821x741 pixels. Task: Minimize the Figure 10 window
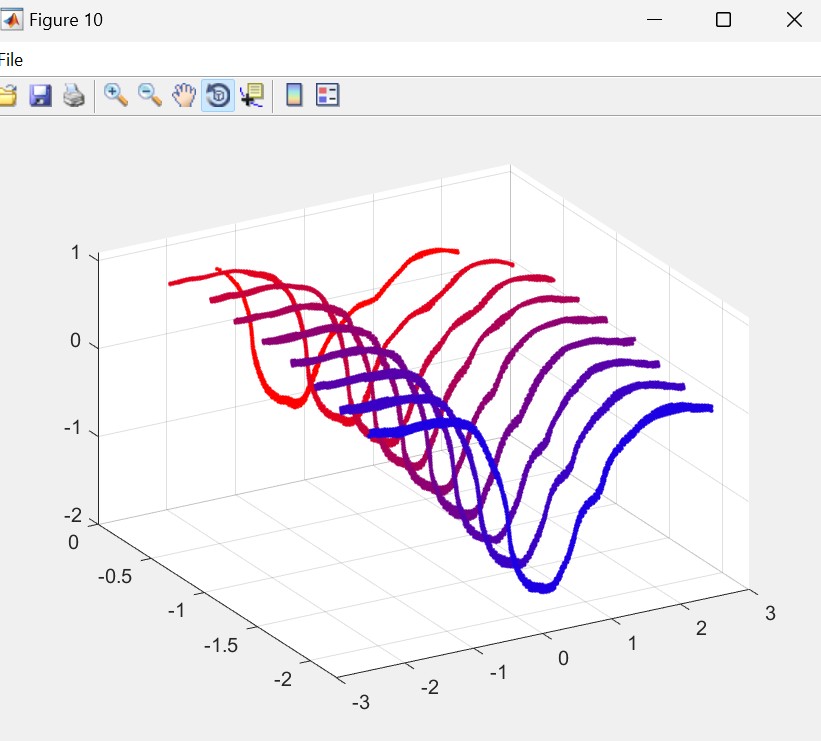coord(655,20)
